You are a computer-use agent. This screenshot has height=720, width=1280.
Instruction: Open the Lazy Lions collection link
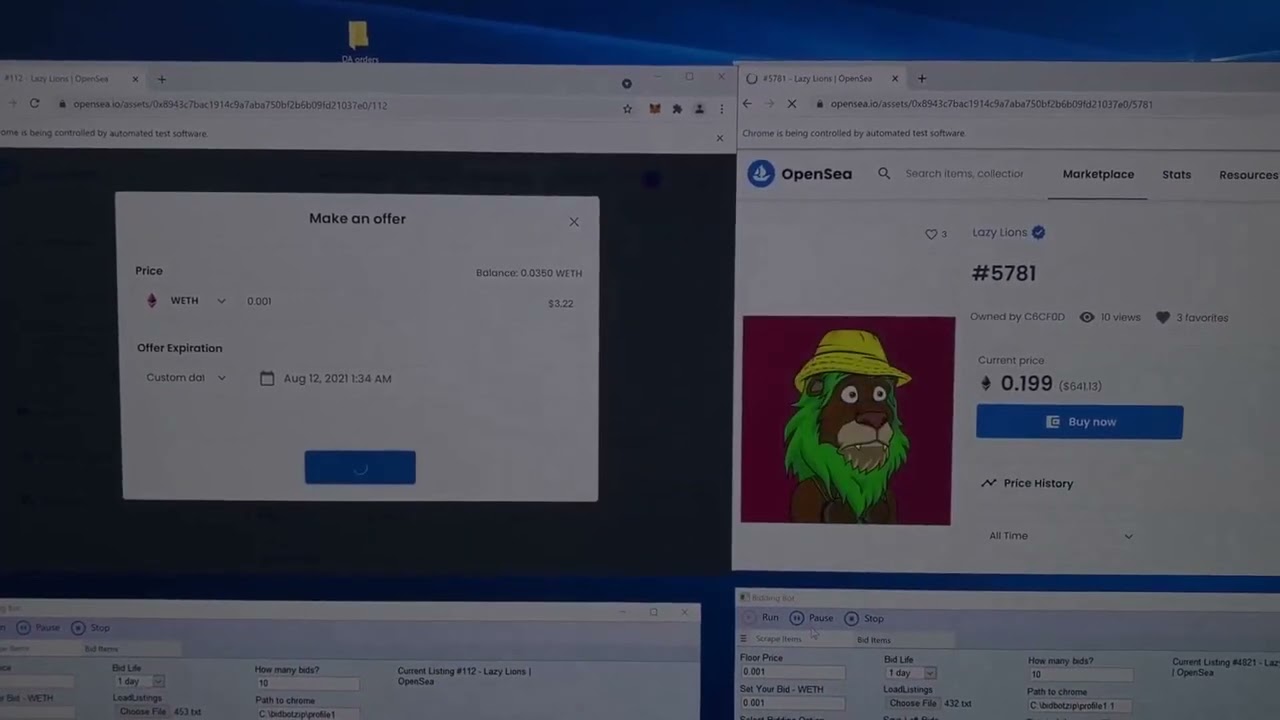point(999,232)
